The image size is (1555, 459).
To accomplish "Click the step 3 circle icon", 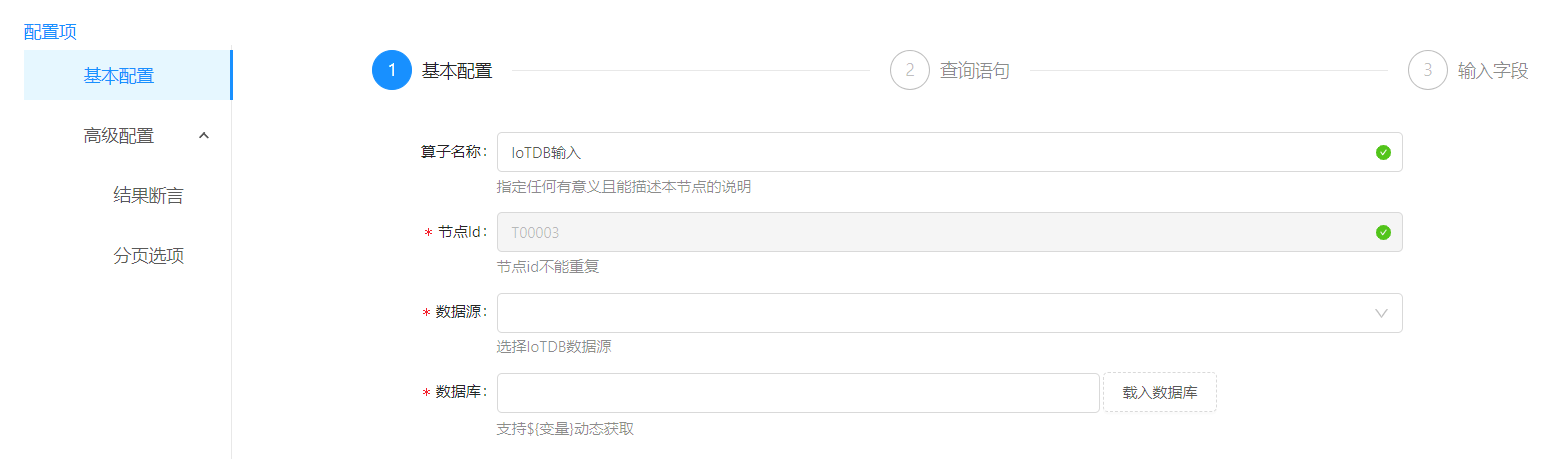I will [x=1428, y=71].
